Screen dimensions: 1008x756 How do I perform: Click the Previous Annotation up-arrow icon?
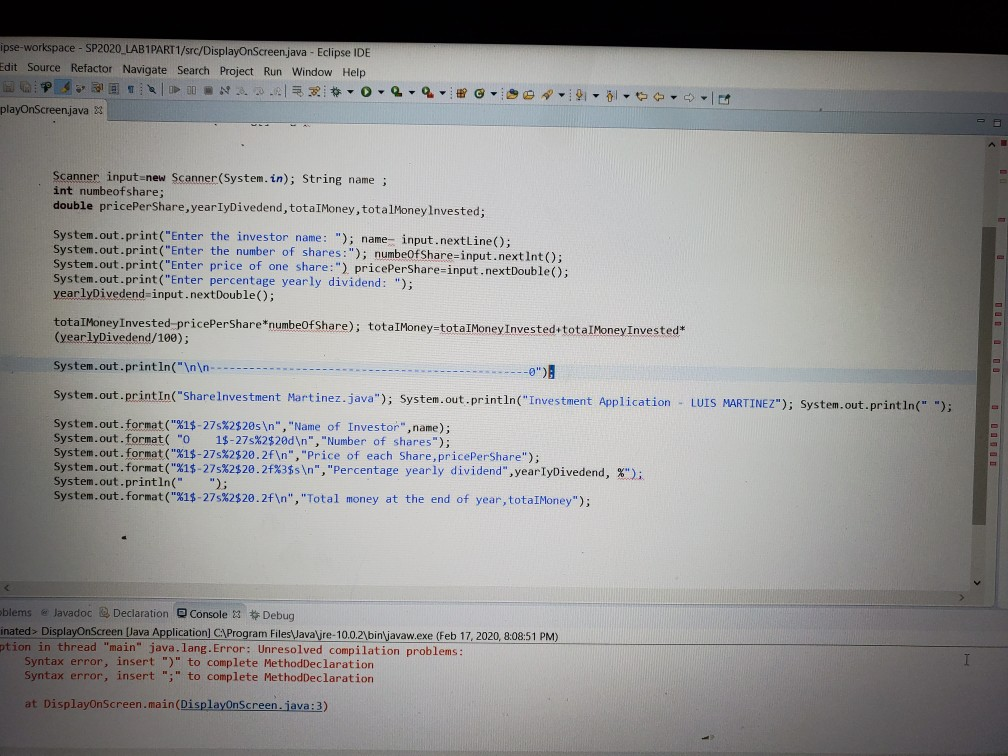click(x=611, y=96)
